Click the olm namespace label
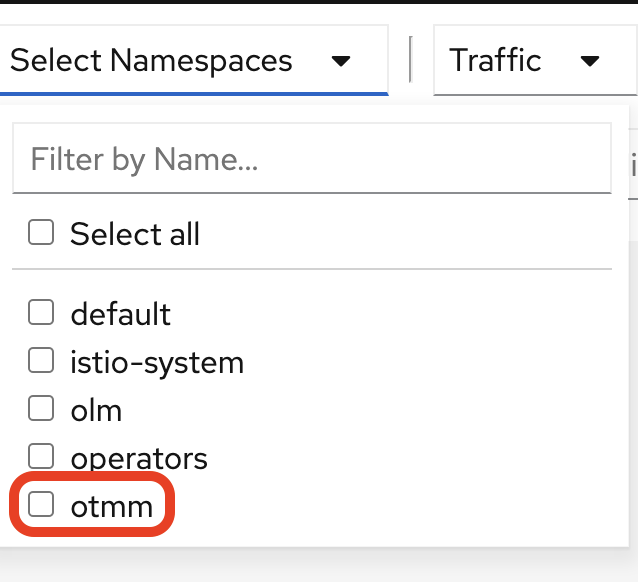The width and height of the screenshot is (638, 582). point(96,410)
